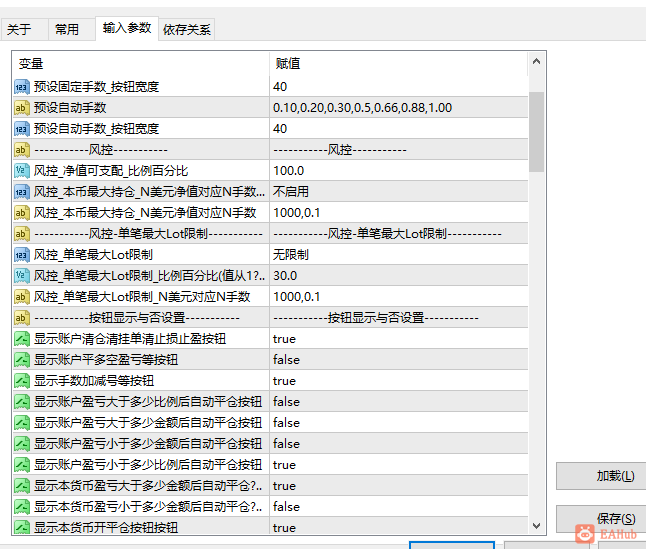Viewport: 646px width, 549px height.
Task: Select the 显示本货币开平仓按钮按钮 variable name
Action: pyautogui.click(x=106, y=528)
